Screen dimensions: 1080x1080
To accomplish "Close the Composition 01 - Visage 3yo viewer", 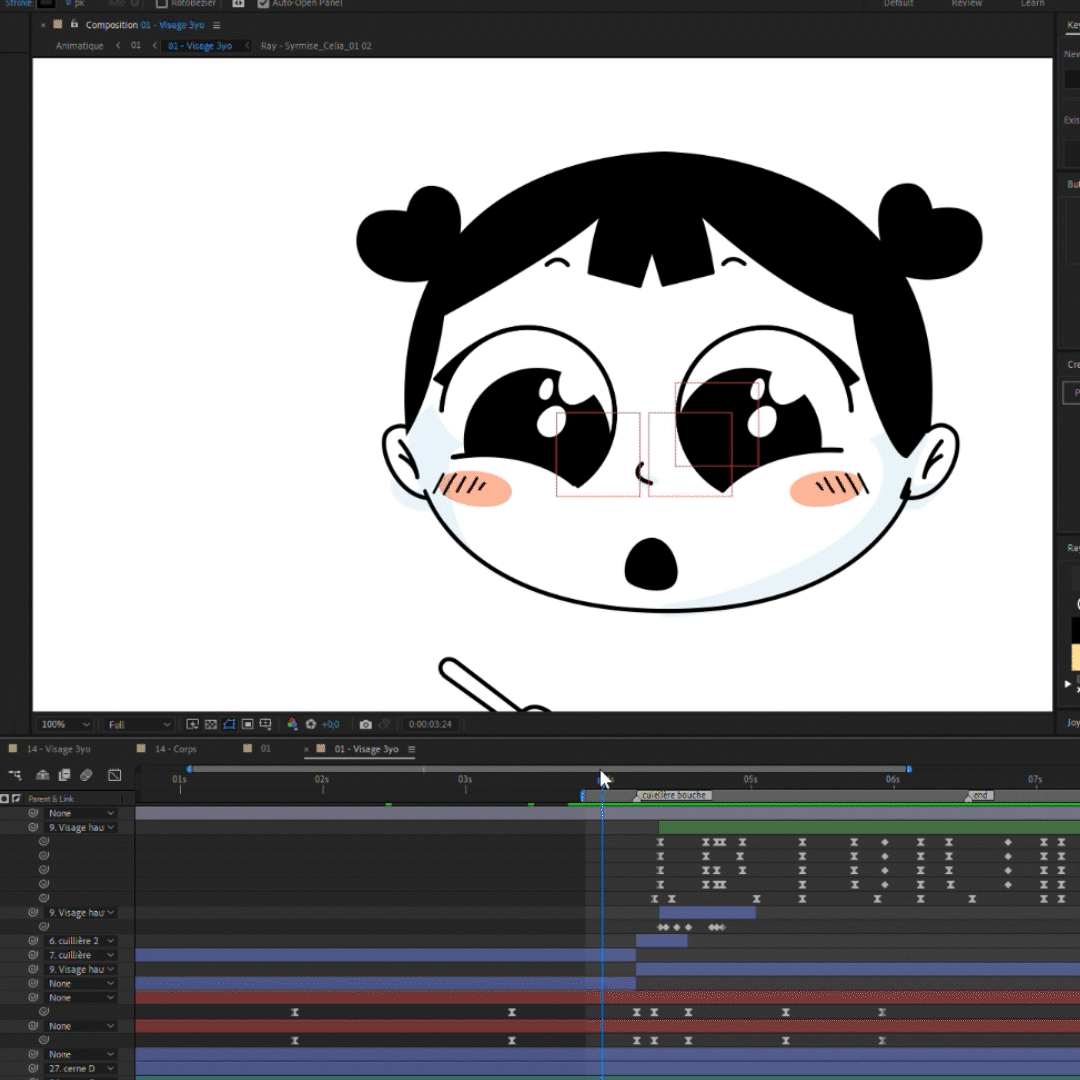I will coord(43,25).
